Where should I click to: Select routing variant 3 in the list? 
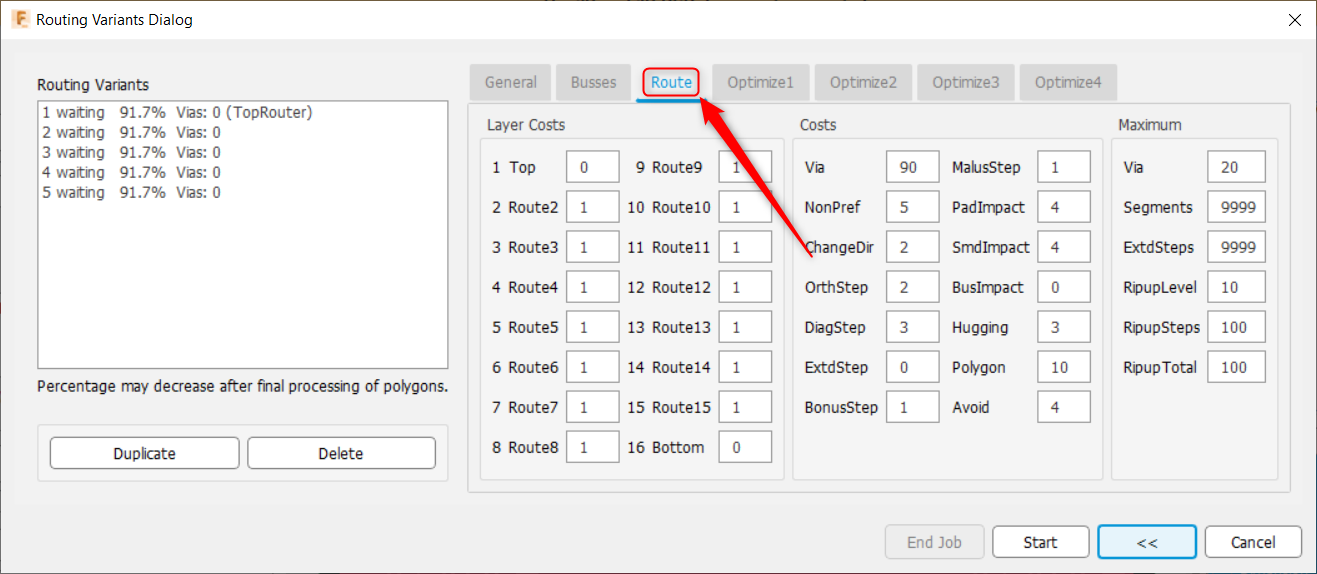(x=131, y=153)
